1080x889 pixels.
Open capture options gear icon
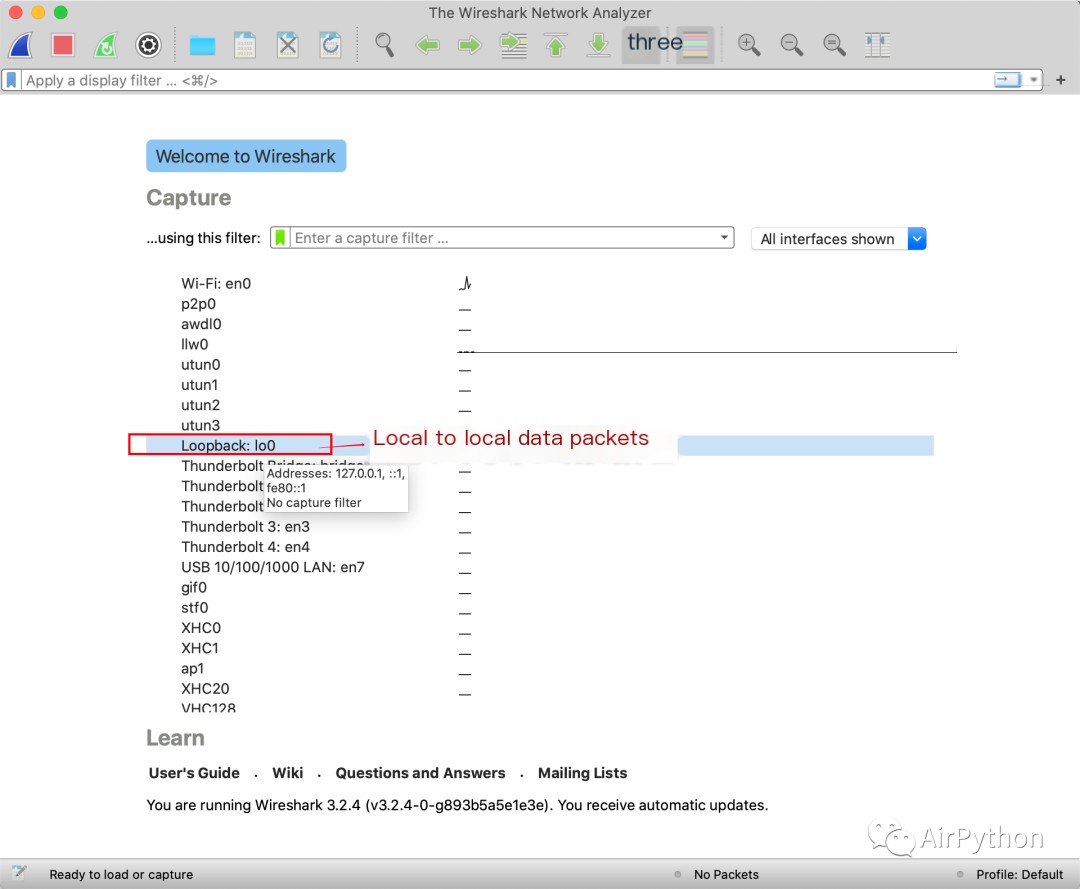point(148,45)
